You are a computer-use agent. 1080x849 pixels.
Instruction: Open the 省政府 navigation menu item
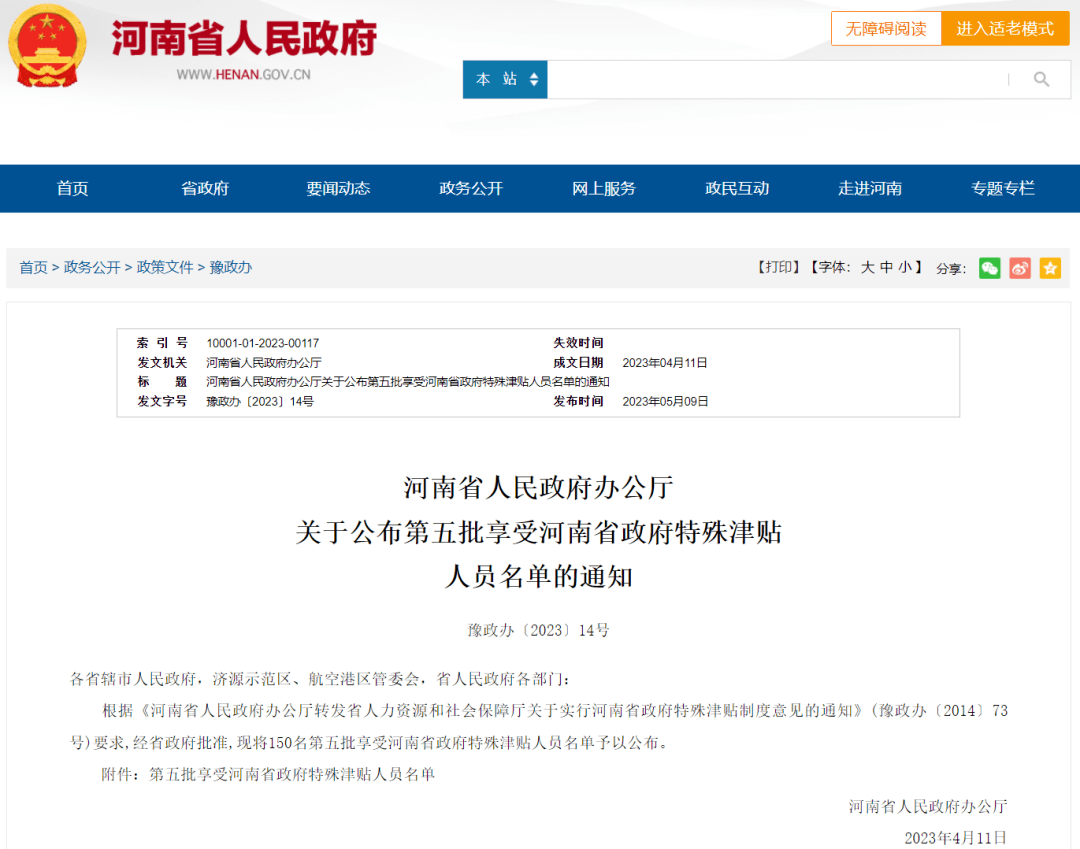pos(205,189)
